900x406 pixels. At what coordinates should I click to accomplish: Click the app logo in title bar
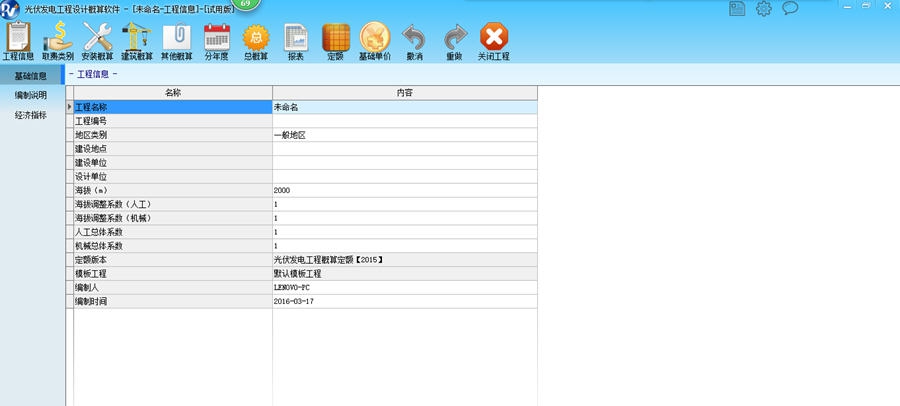(10, 10)
